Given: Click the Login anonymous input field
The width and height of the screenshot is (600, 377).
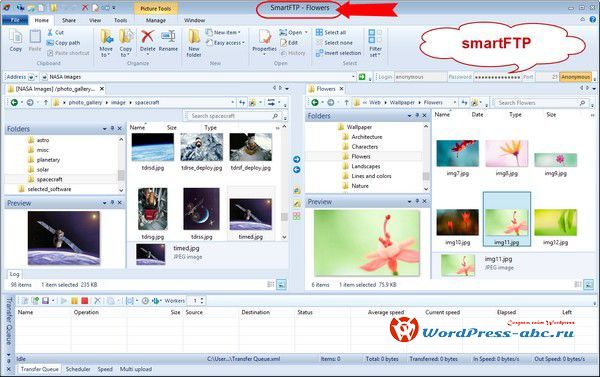Looking at the screenshot, I should point(420,77).
